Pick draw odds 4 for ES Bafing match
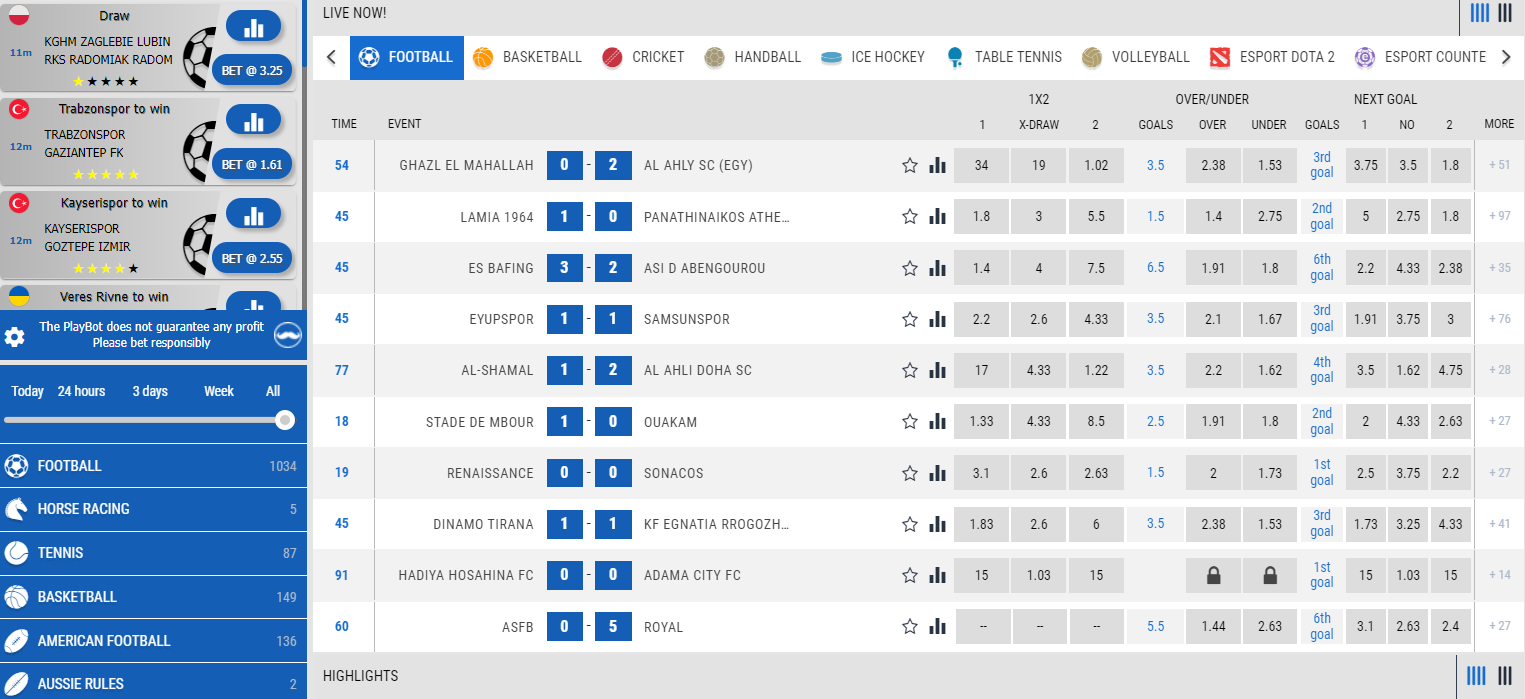The height and width of the screenshot is (699, 1525). click(1038, 268)
